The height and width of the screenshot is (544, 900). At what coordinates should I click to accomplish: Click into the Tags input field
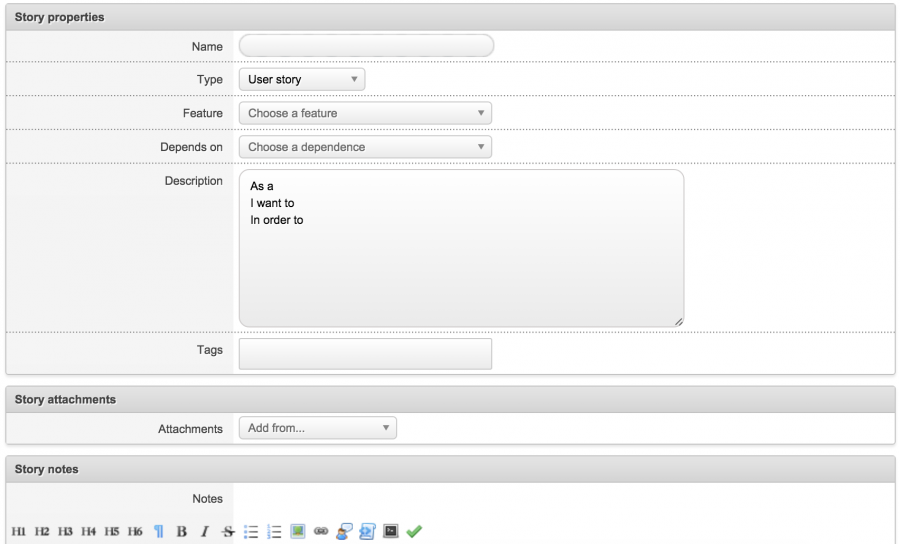click(x=365, y=353)
